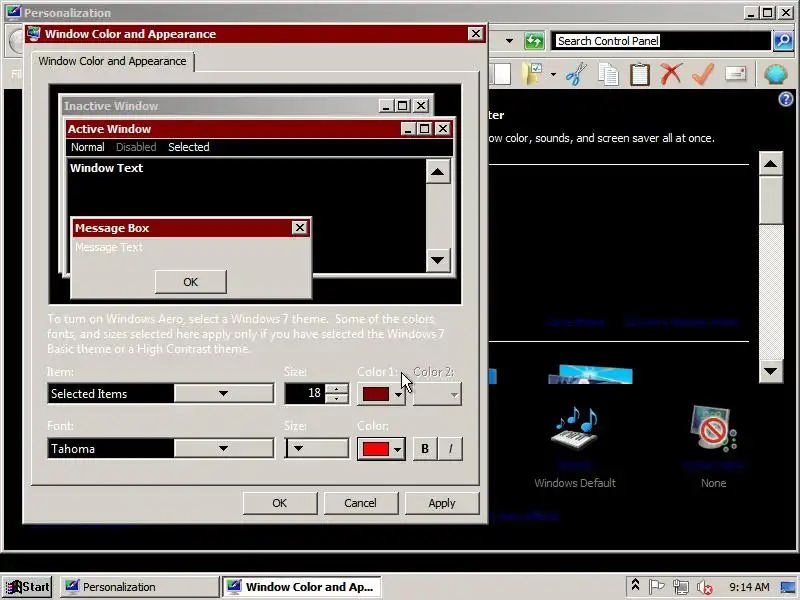
Task: Click the Personalization window scroll down arrow
Action: (770, 371)
